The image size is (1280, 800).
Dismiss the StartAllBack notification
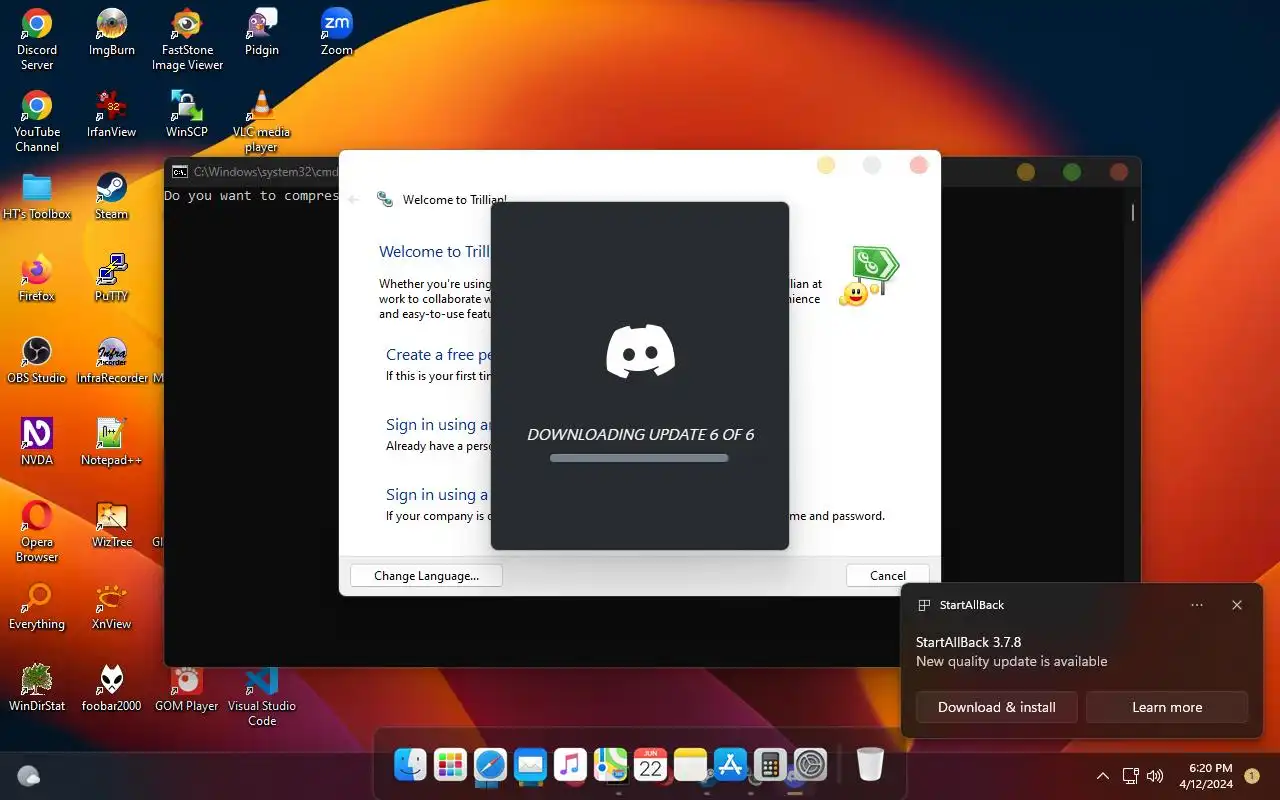(1237, 605)
